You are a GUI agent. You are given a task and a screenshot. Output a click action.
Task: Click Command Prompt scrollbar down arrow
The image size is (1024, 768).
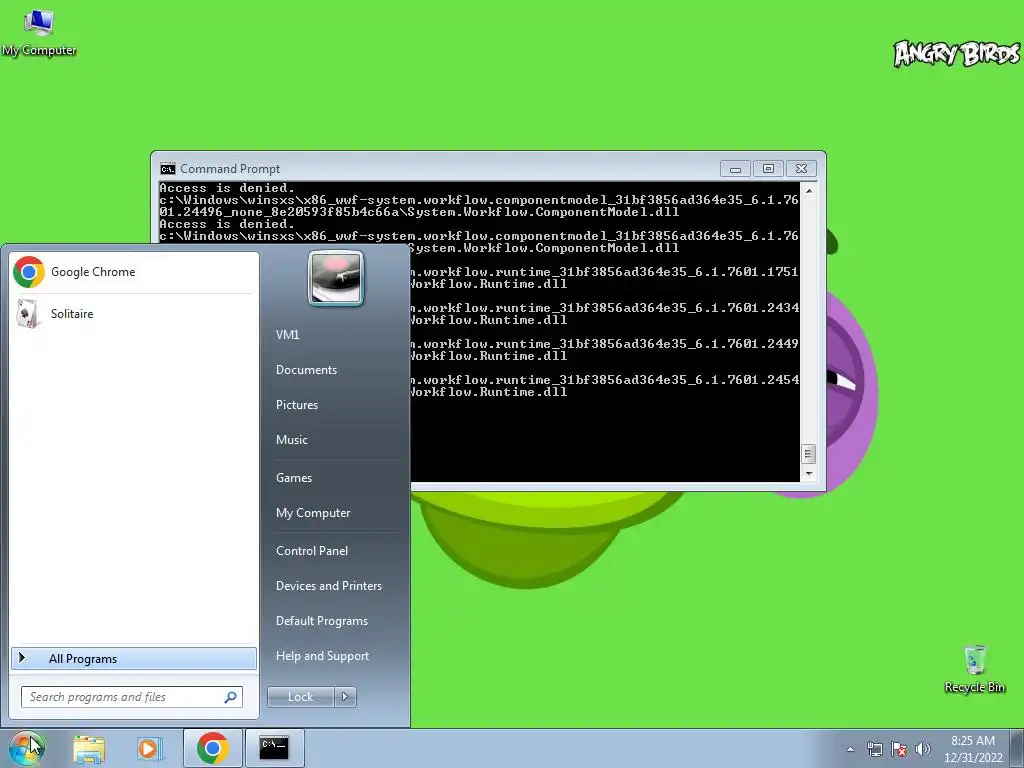click(808, 474)
